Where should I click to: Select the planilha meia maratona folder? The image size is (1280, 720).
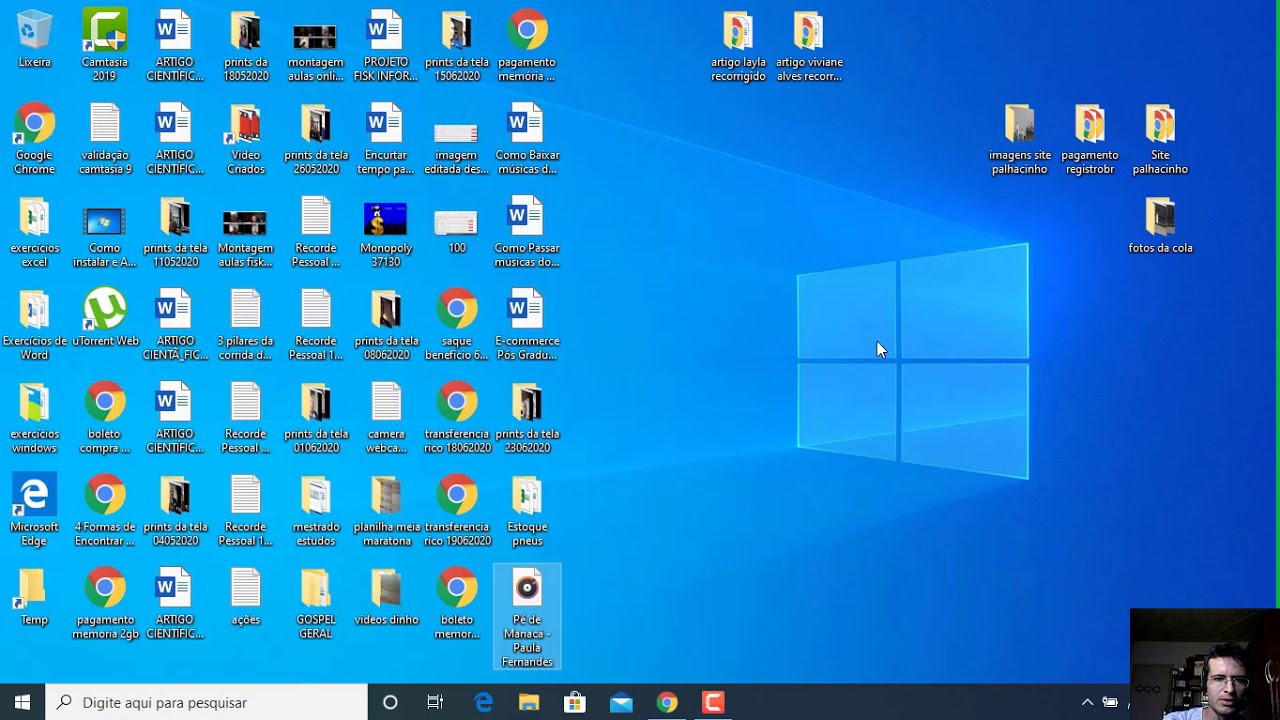[386, 511]
